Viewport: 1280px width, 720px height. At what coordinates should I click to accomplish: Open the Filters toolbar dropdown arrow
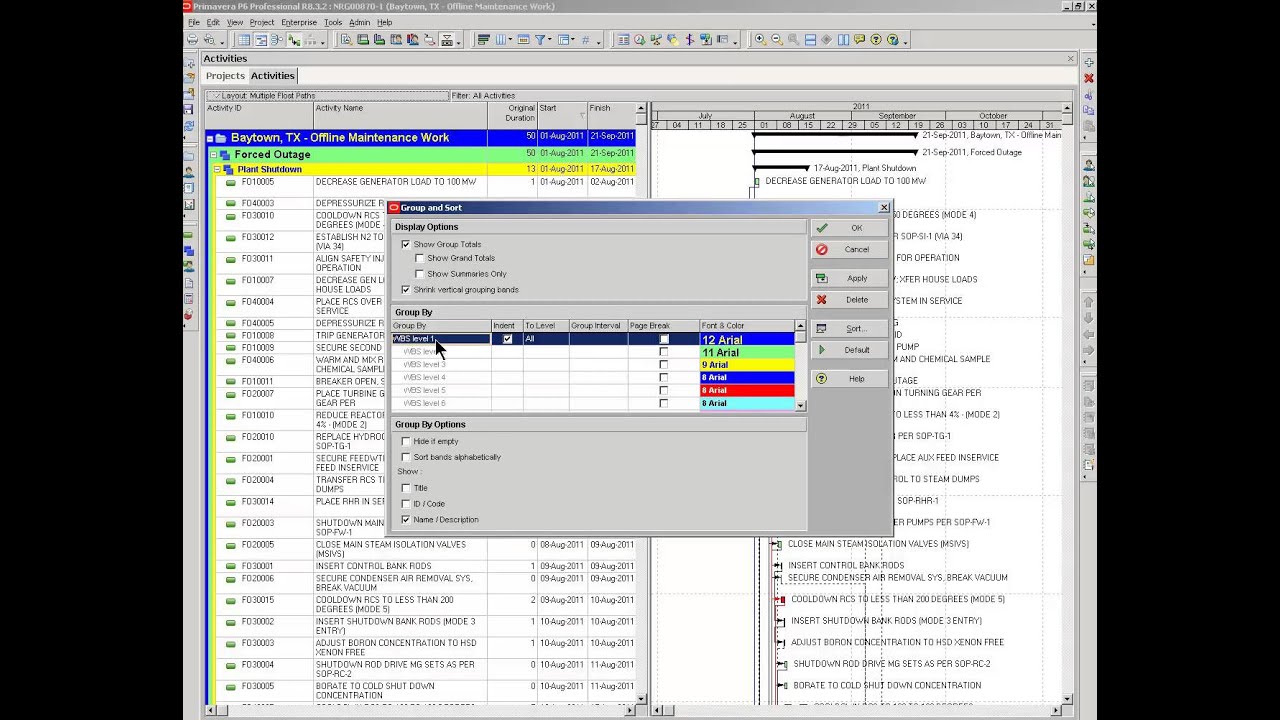point(550,40)
